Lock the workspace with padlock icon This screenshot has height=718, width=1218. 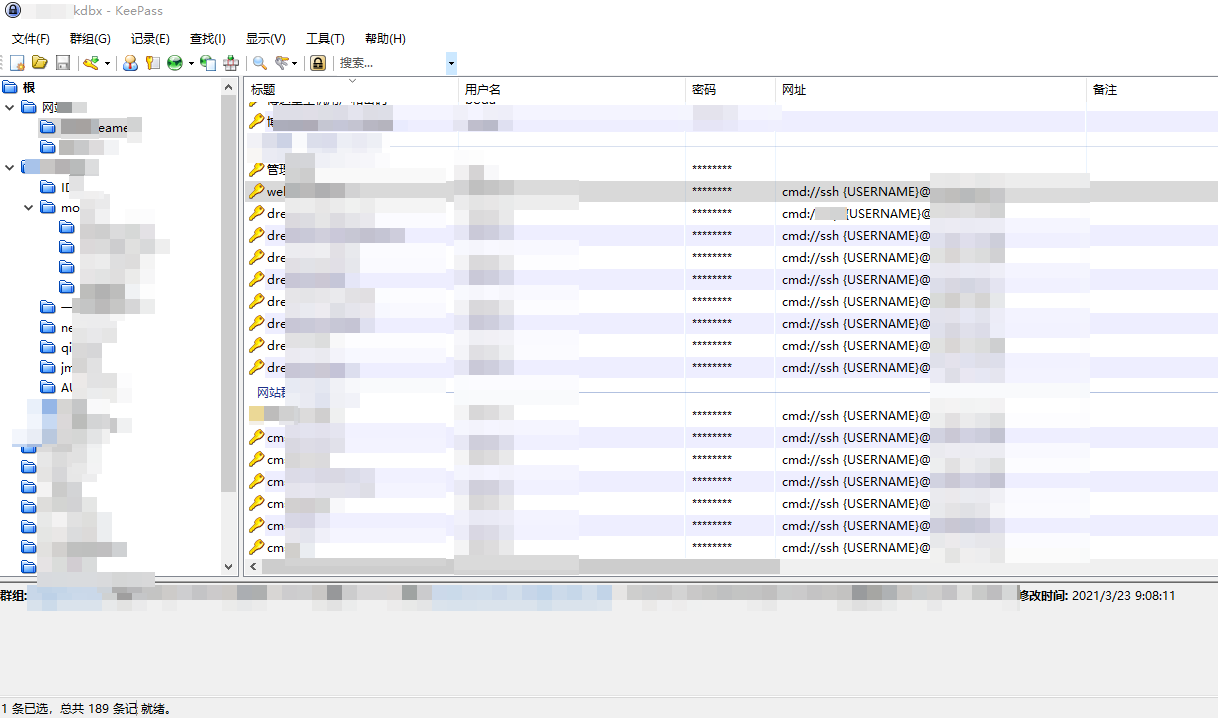(x=318, y=63)
